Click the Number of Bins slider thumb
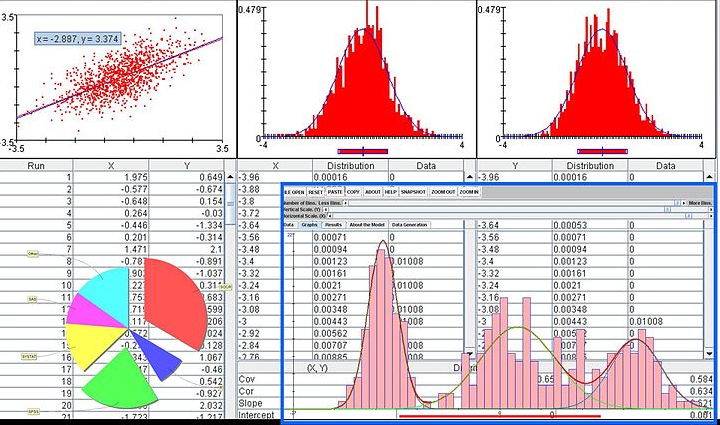This screenshot has width=720, height=425. coord(678,203)
